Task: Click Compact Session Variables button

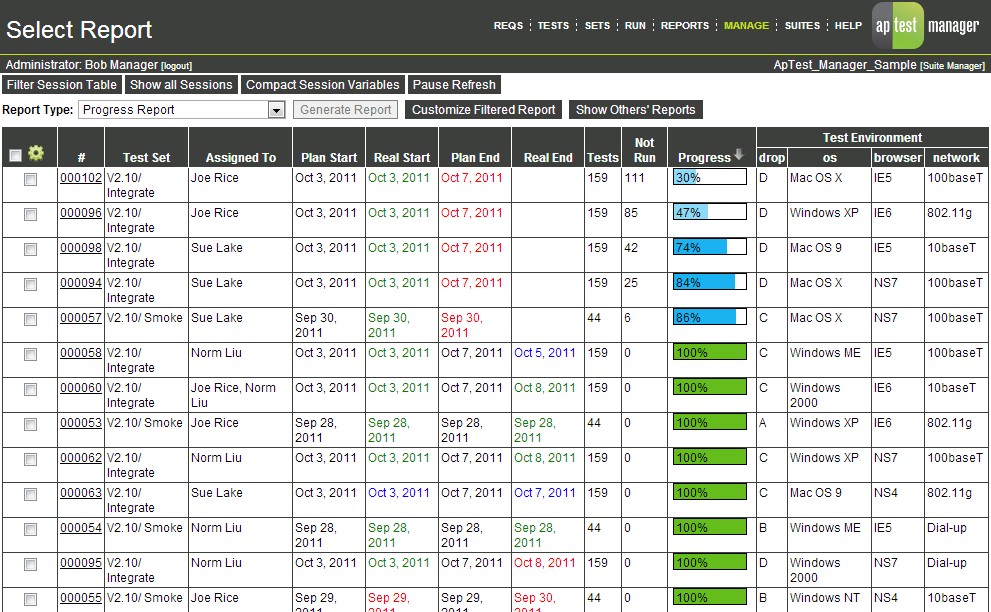Action: [322, 85]
